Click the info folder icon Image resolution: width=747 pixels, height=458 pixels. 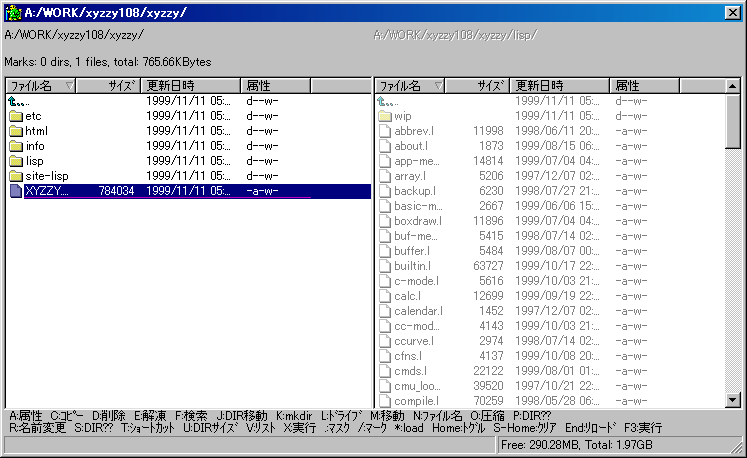pos(16,146)
